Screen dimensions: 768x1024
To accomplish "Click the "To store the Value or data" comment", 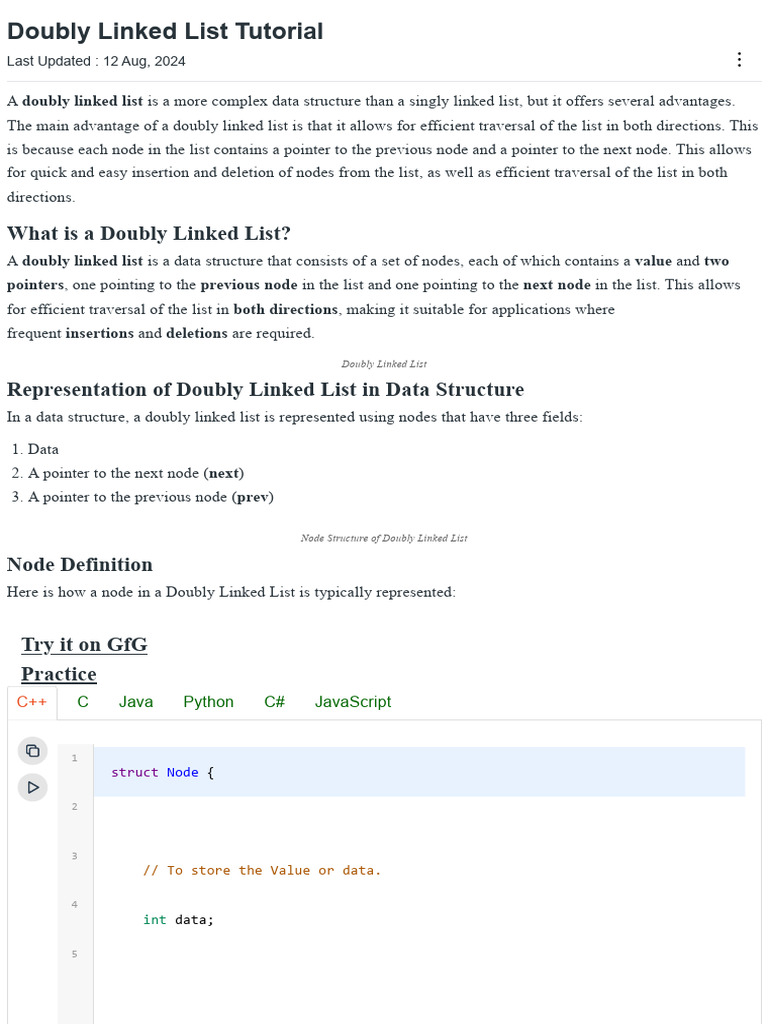I will 262,870.
